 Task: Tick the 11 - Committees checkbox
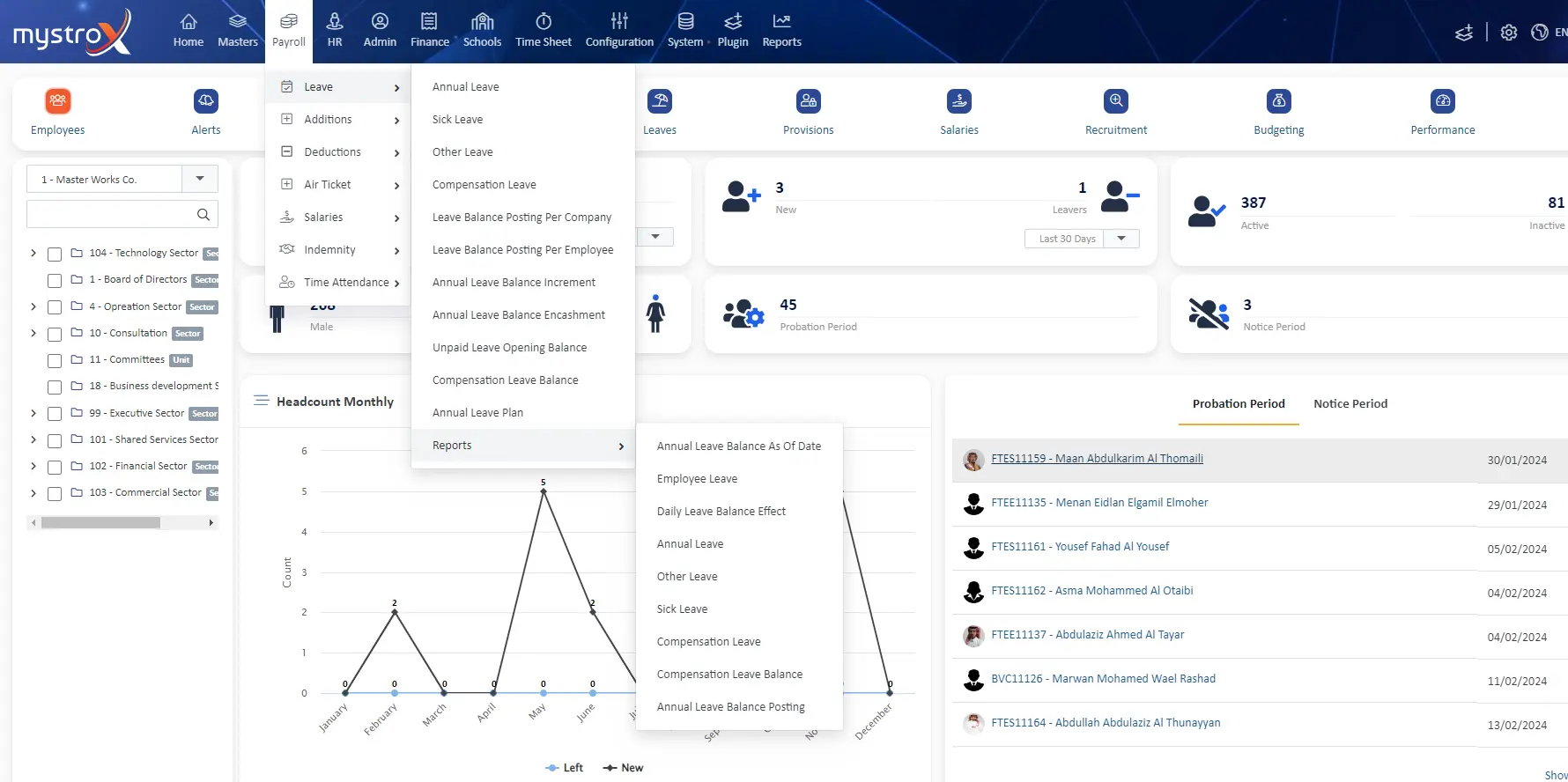(55, 360)
